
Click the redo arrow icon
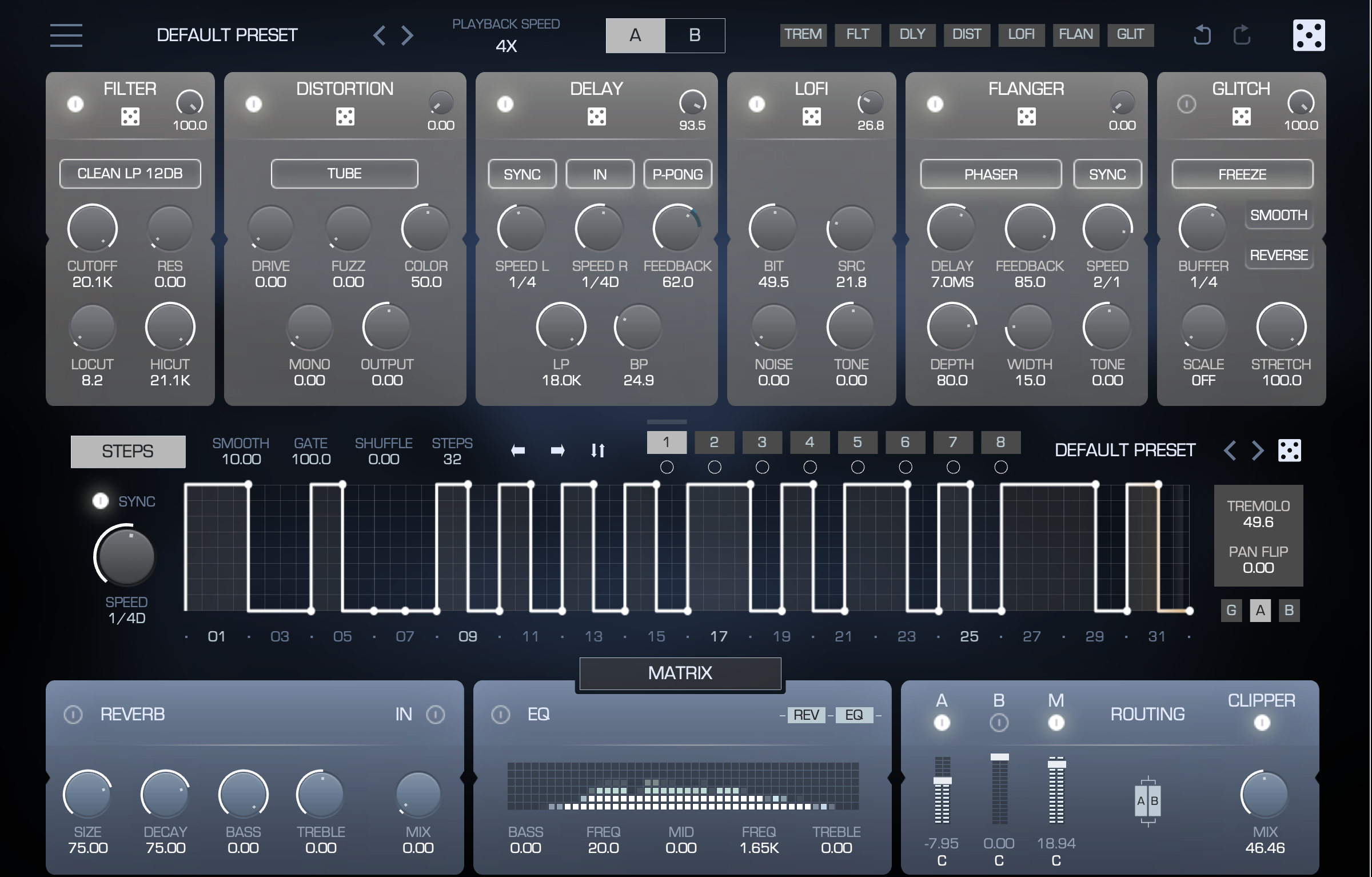coord(1242,35)
